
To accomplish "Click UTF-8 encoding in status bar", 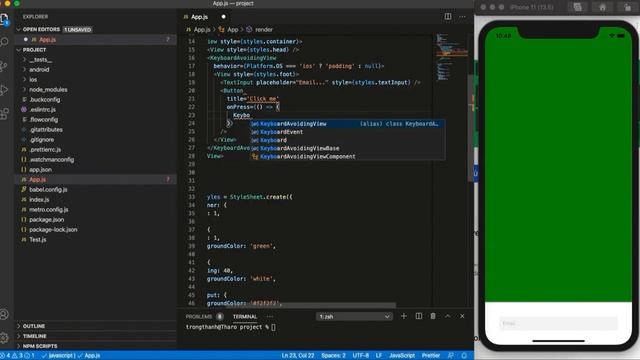I will pos(360,356).
